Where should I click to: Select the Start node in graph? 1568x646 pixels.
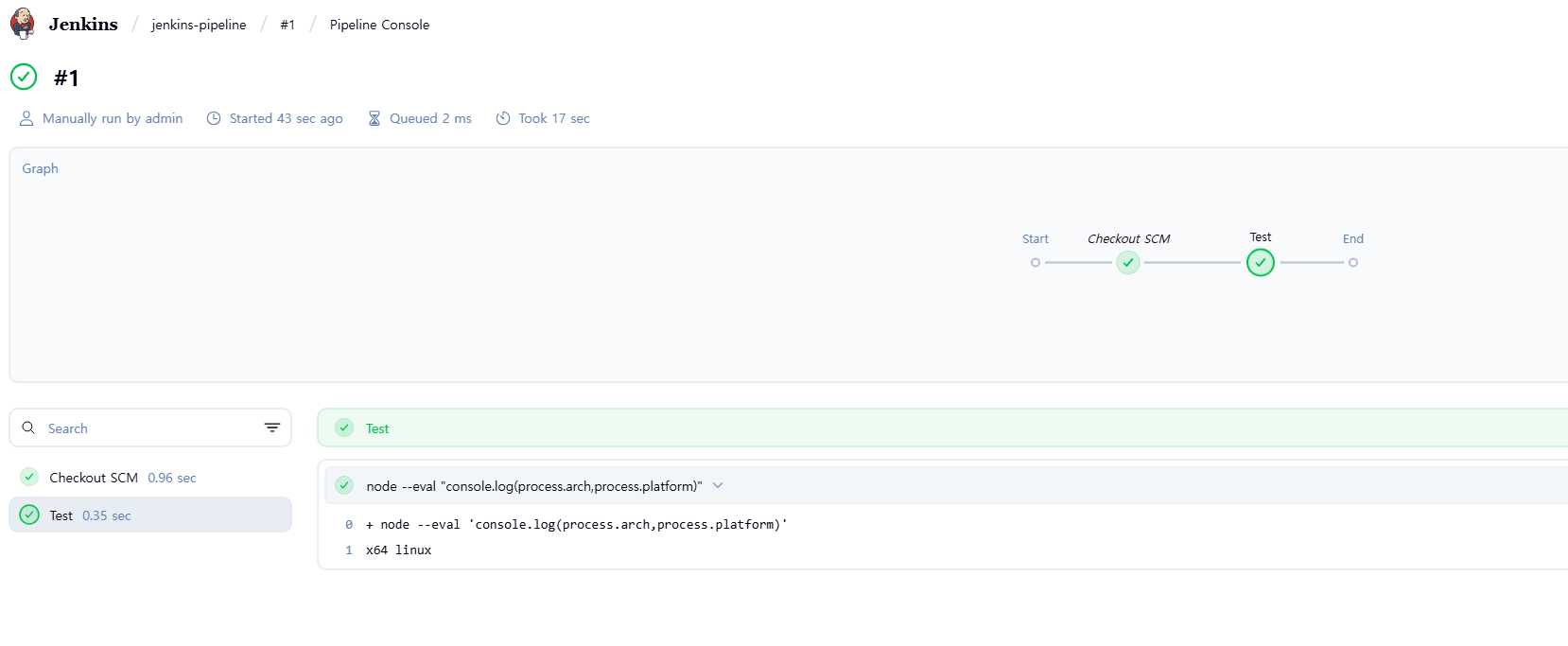[x=1036, y=263]
